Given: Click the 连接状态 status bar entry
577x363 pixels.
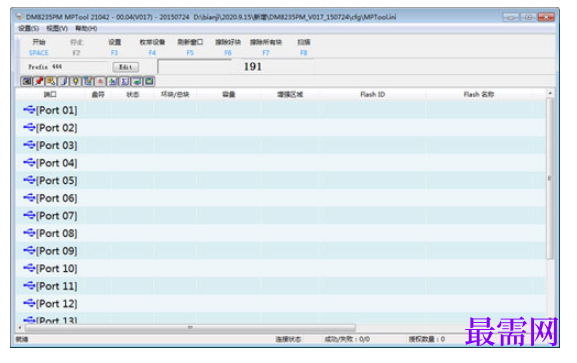Looking at the screenshot, I should tap(288, 339).
